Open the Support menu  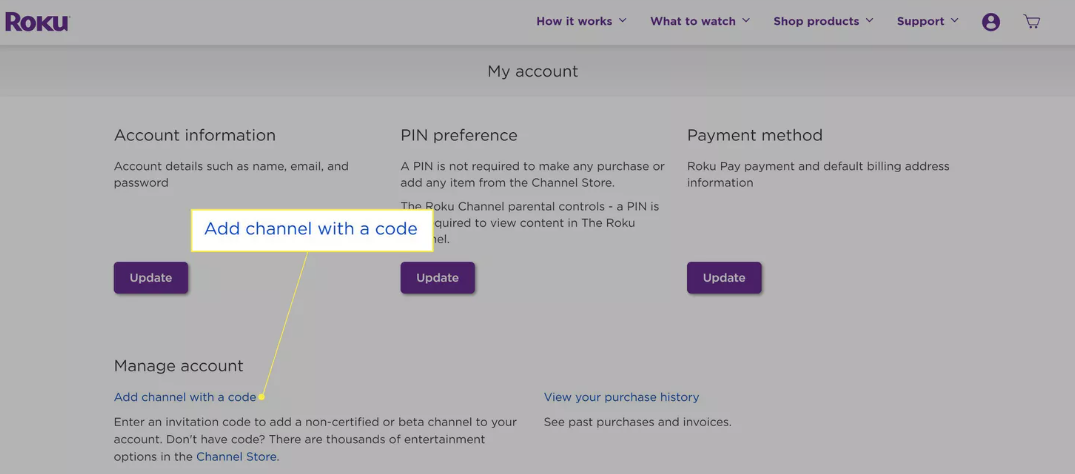928,21
